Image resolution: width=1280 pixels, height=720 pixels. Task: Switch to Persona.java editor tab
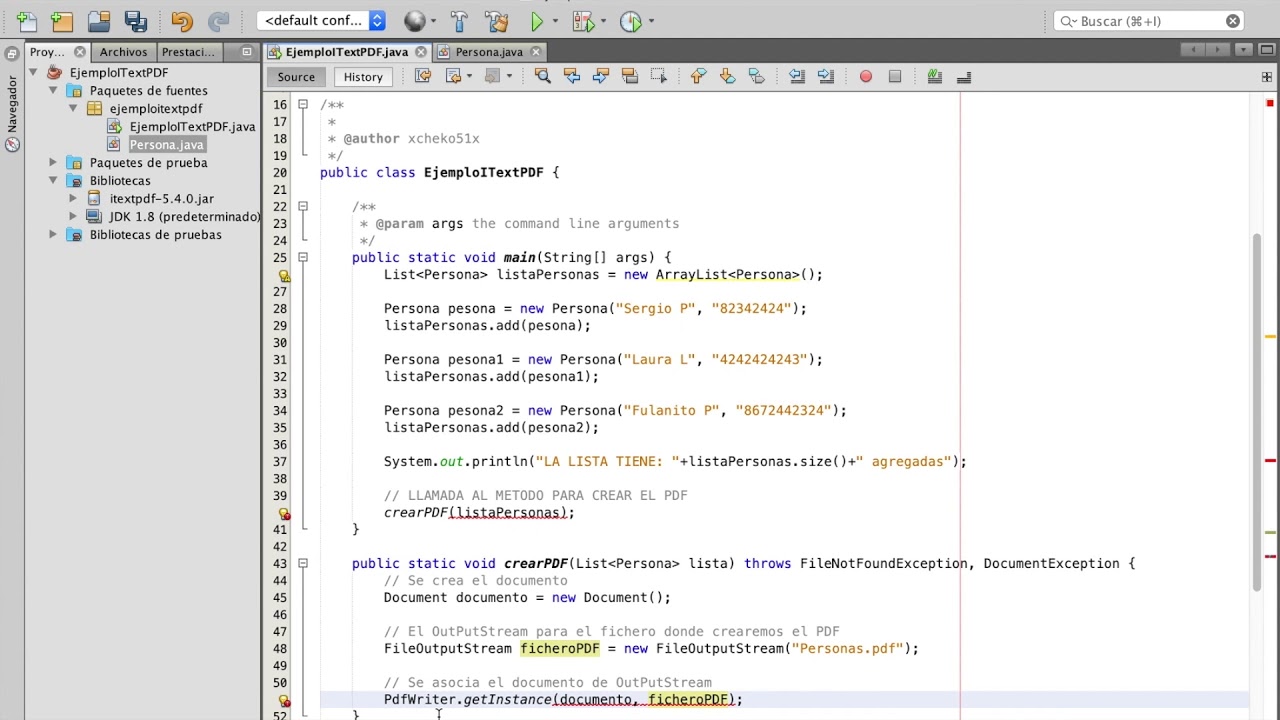(489, 52)
